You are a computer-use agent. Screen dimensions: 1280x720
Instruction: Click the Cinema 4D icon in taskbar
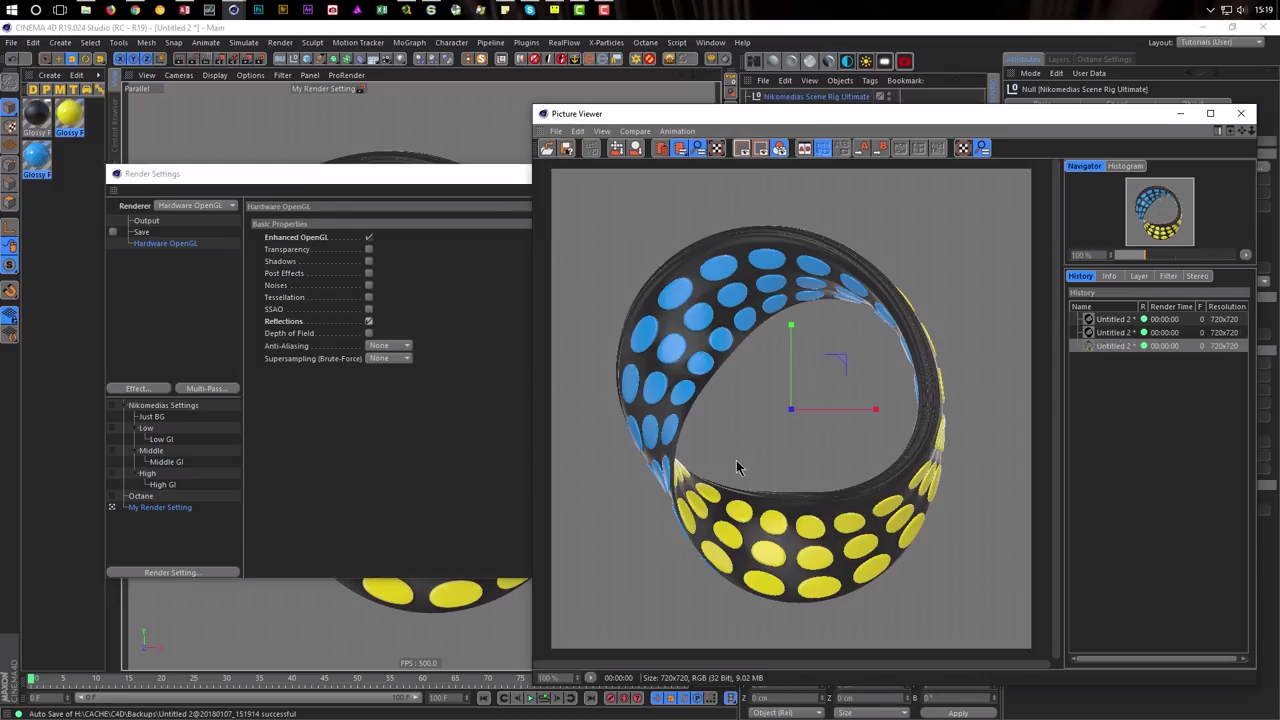pyautogui.click(x=234, y=10)
